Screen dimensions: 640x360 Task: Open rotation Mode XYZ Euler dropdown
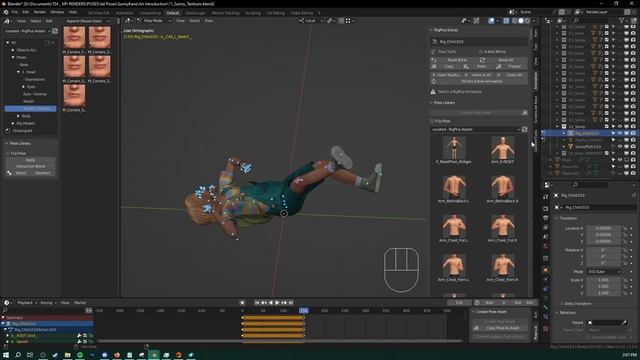point(603,272)
